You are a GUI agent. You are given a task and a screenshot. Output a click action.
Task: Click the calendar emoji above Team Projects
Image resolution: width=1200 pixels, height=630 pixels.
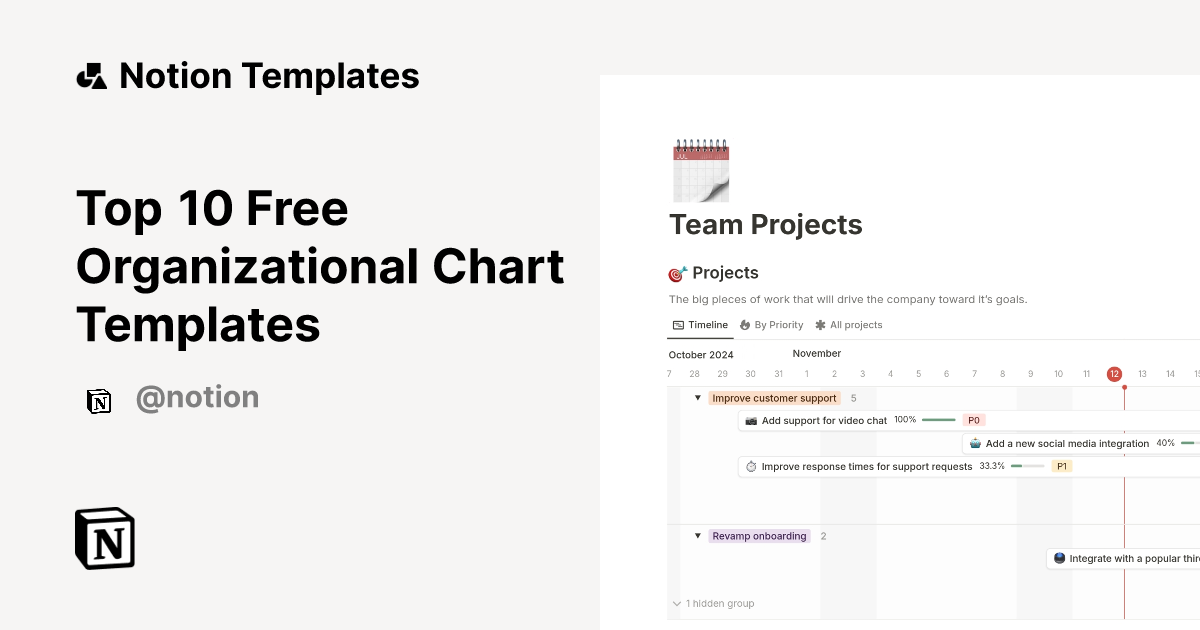(x=700, y=169)
